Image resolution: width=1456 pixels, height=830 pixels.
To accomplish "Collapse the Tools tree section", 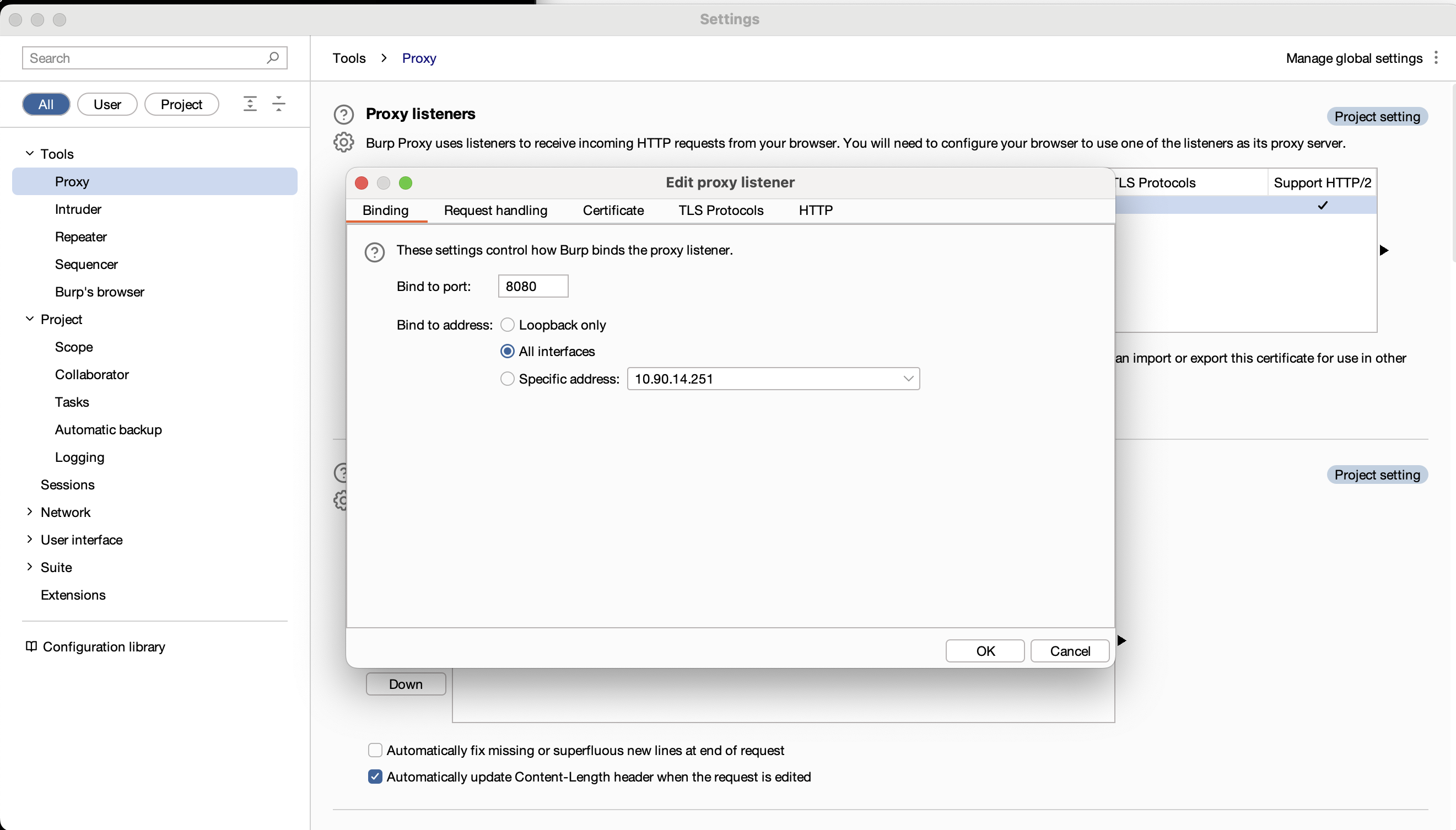I will pos(30,153).
